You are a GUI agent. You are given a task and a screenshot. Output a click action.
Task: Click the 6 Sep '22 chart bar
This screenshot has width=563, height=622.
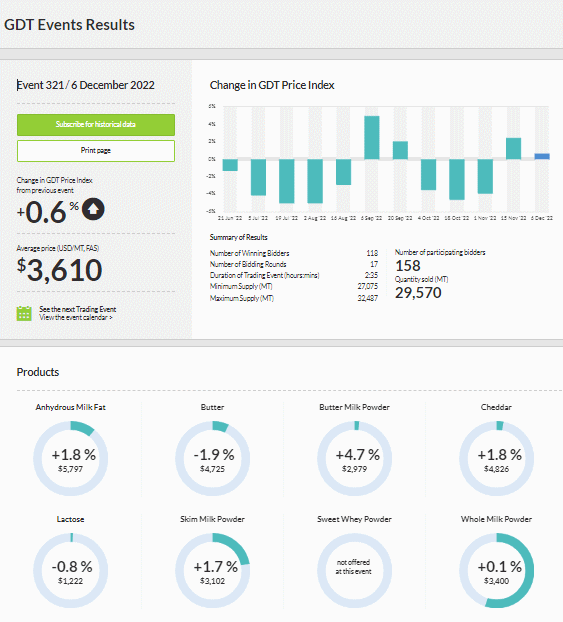[x=372, y=138]
